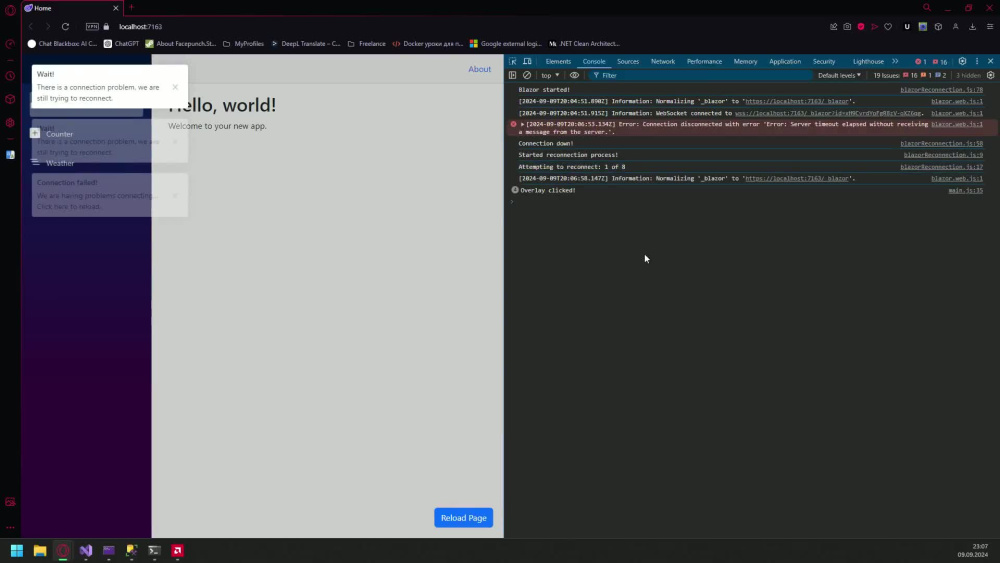Open the 19 Issues summary
The width and height of the screenshot is (1000, 563).
[908, 75]
